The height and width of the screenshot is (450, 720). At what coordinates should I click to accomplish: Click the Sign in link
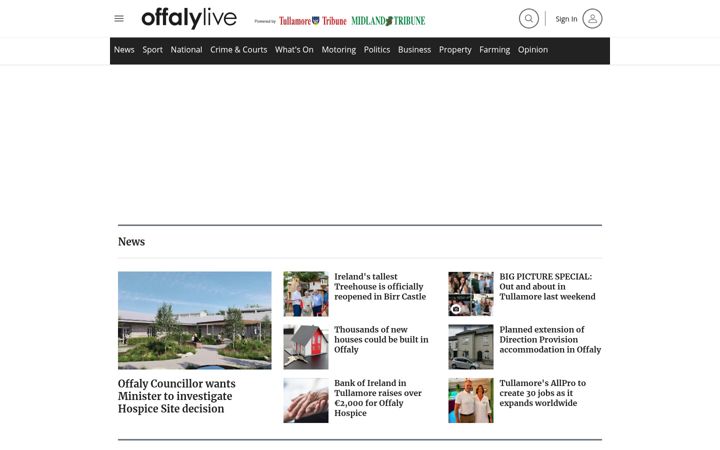click(566, 19)
